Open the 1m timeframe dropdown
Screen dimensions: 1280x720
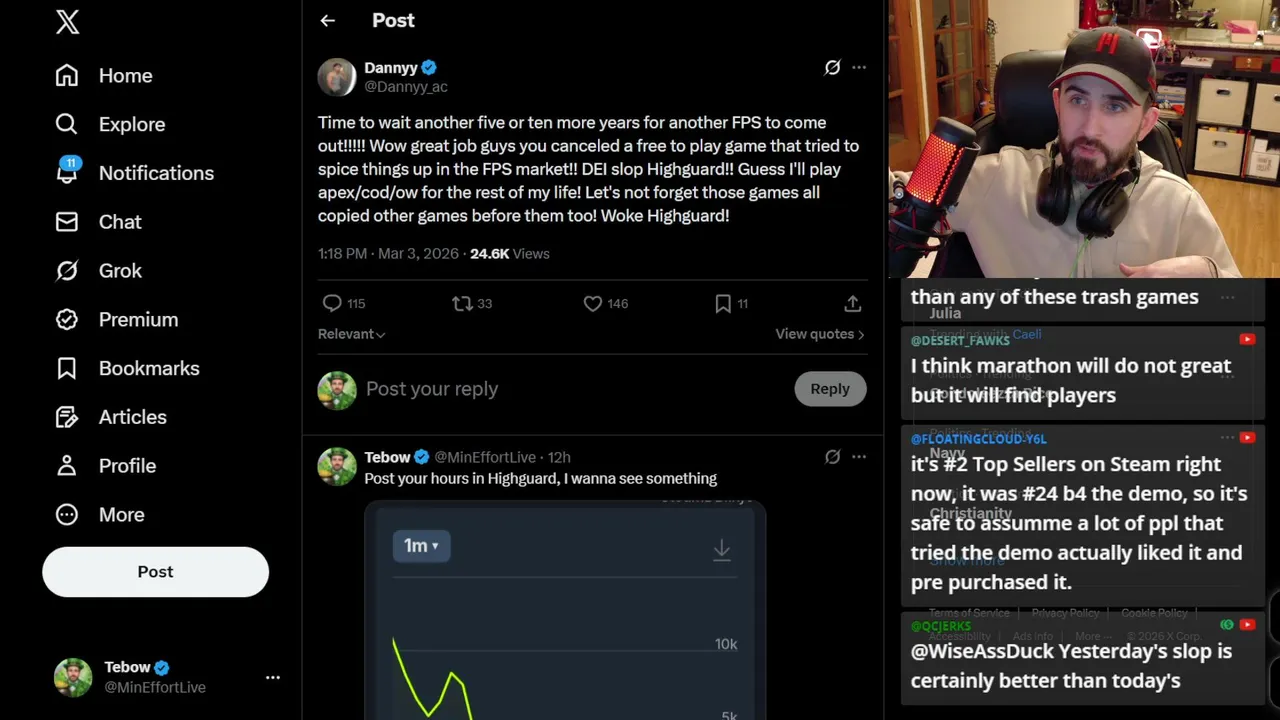click(421, 546)
